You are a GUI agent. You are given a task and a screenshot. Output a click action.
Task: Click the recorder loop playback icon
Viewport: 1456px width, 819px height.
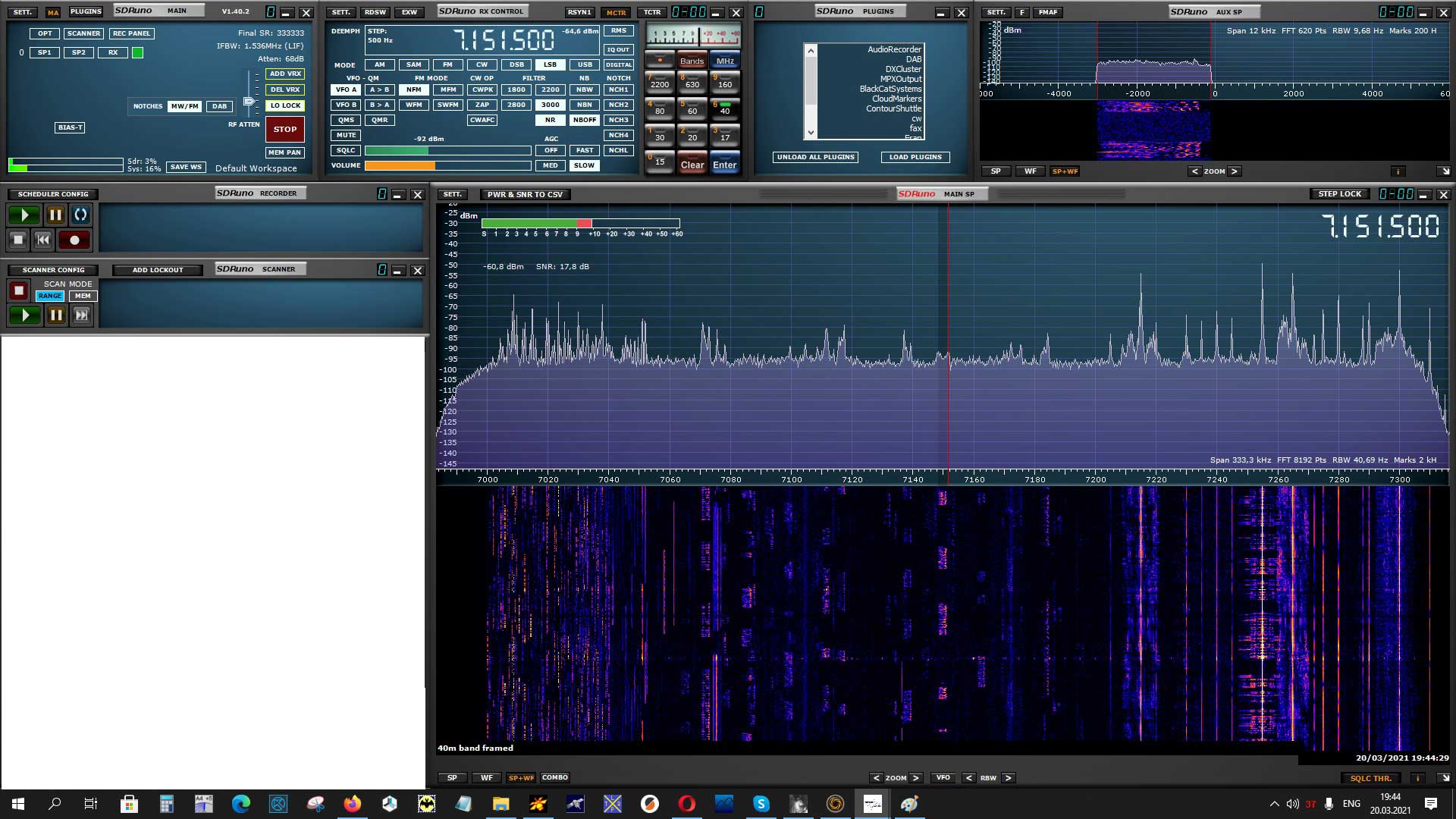click(x=80, y=215)
